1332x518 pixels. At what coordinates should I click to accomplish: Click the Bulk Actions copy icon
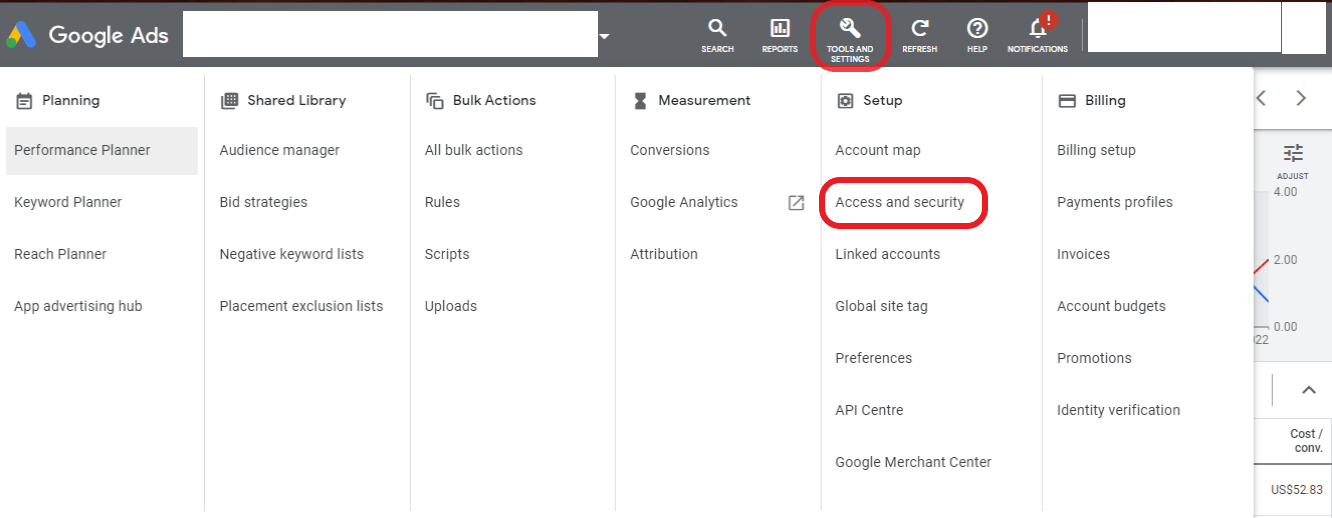pyautogui.click(x=434, y=100)
